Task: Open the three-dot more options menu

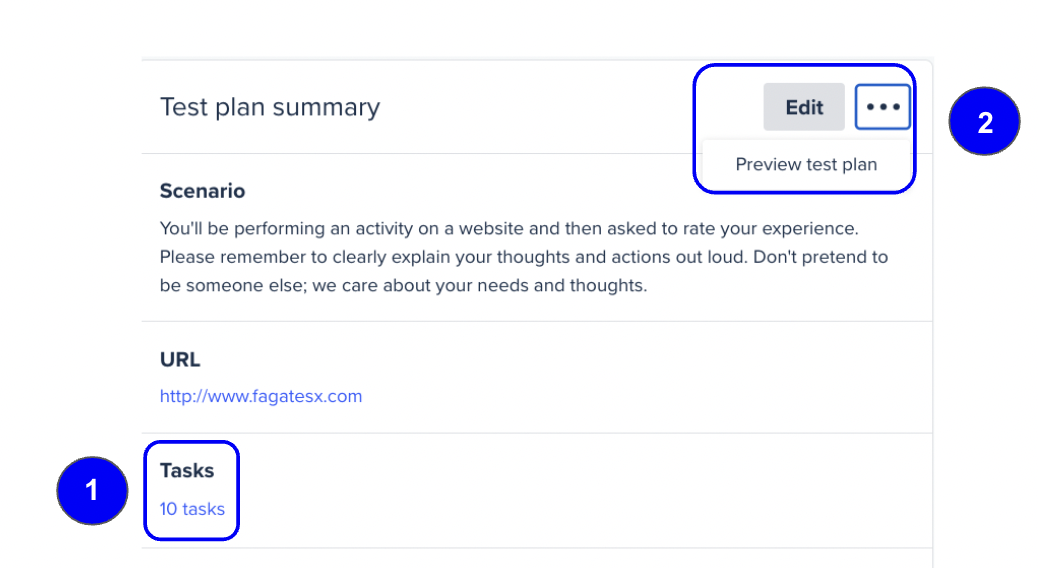Action: click(882, 107)
